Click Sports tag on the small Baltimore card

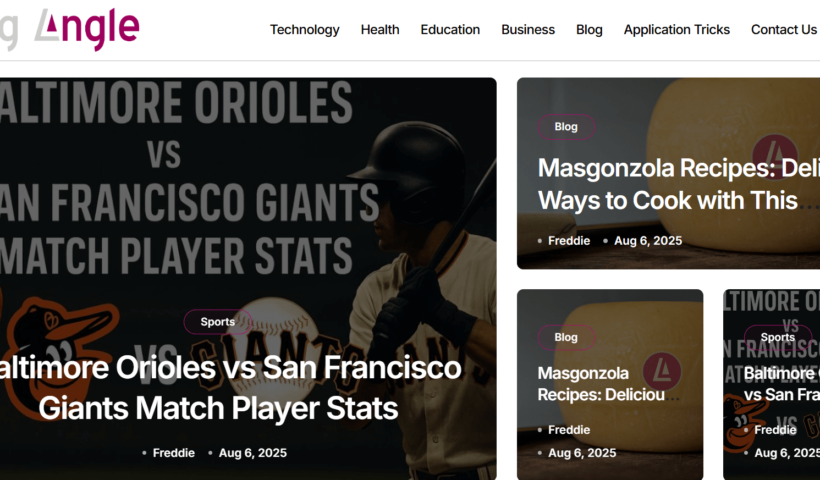pyautogui.click(x=778, y=337)
